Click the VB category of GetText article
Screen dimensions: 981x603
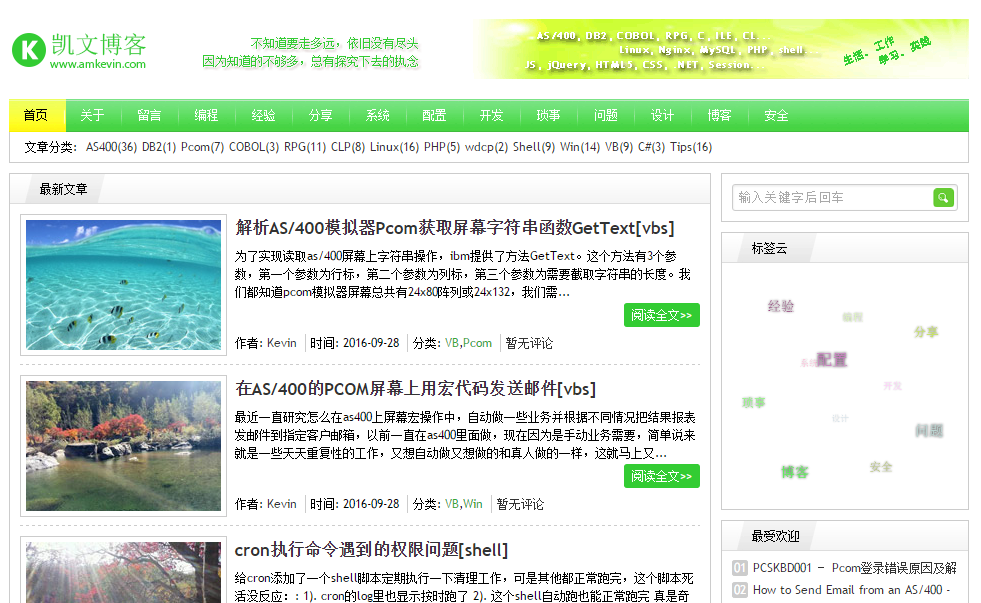(x=452, y=343)
